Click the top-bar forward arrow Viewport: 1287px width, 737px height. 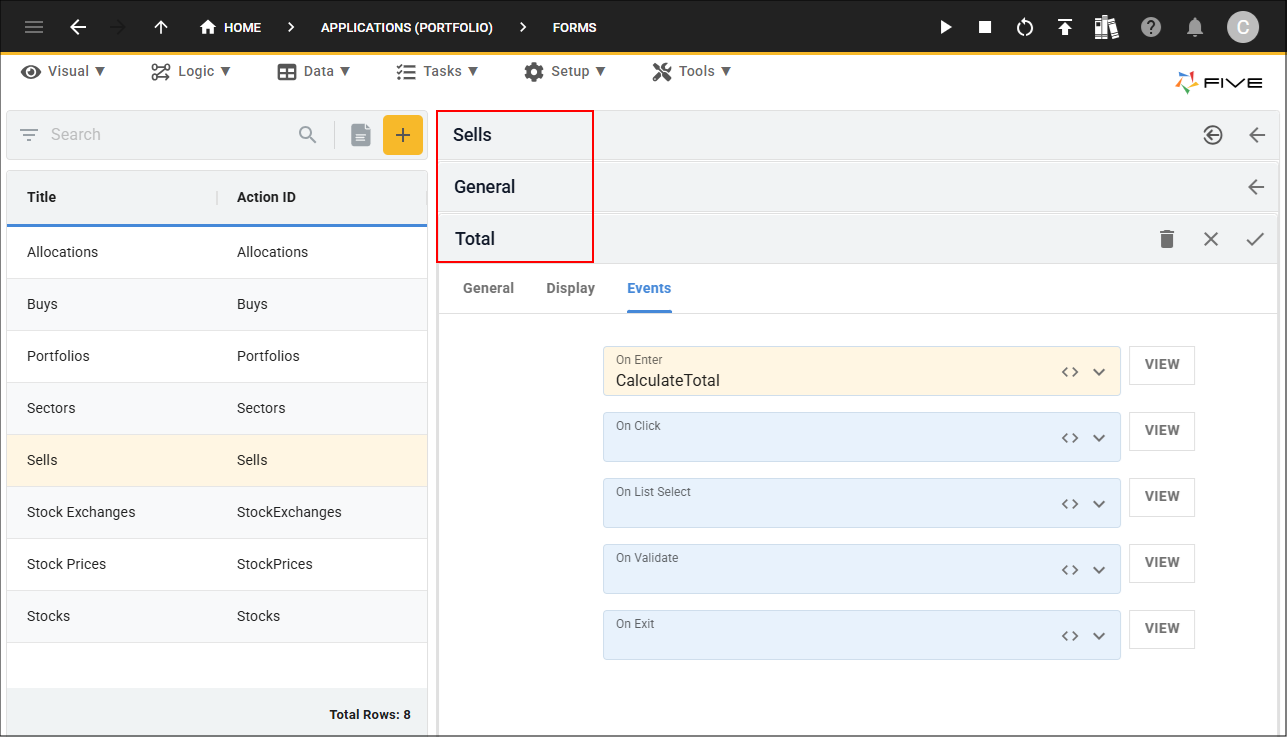click(x=118, y=27)
